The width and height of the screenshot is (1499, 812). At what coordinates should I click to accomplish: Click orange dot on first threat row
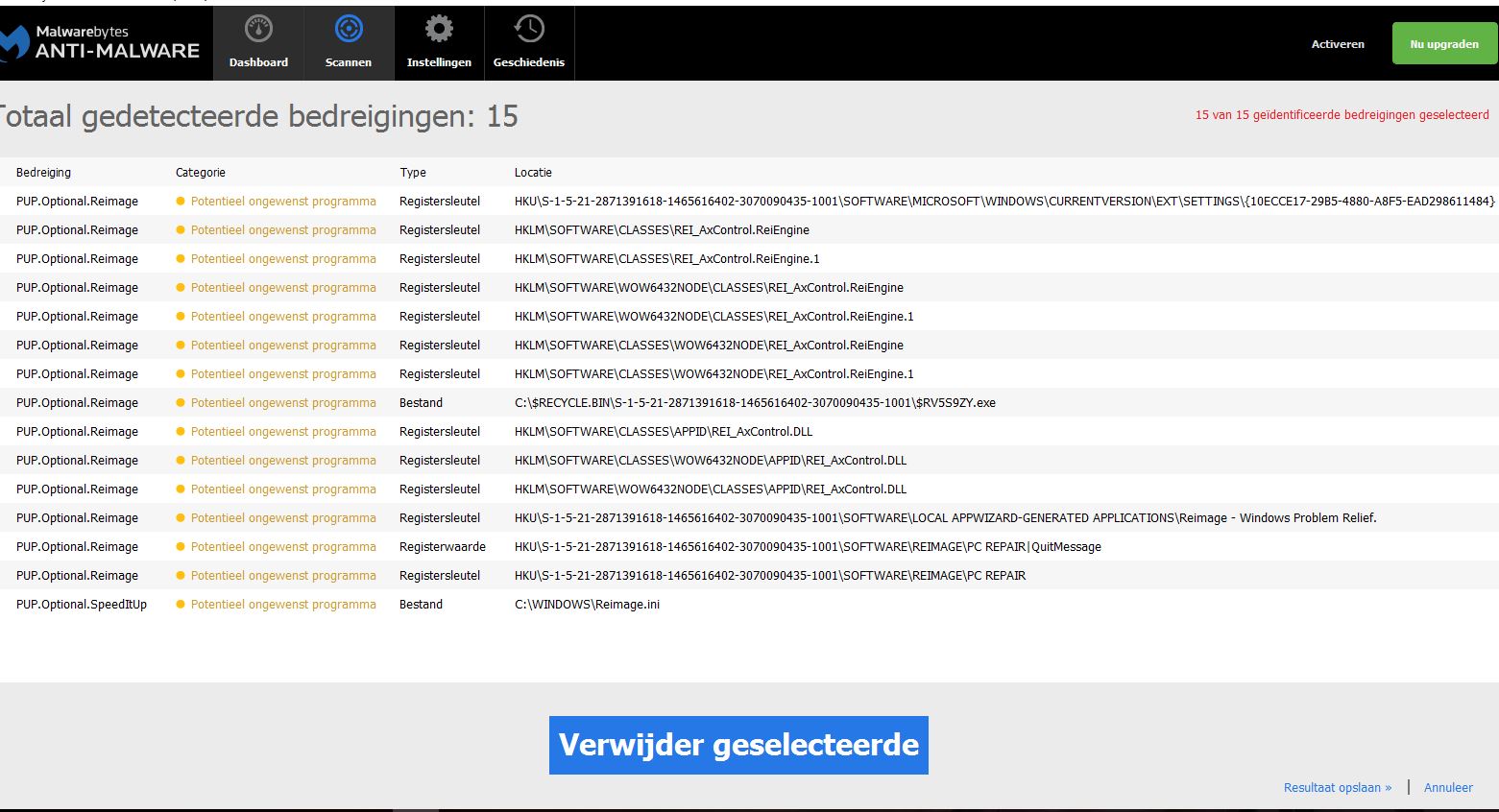tap(181, 202)
